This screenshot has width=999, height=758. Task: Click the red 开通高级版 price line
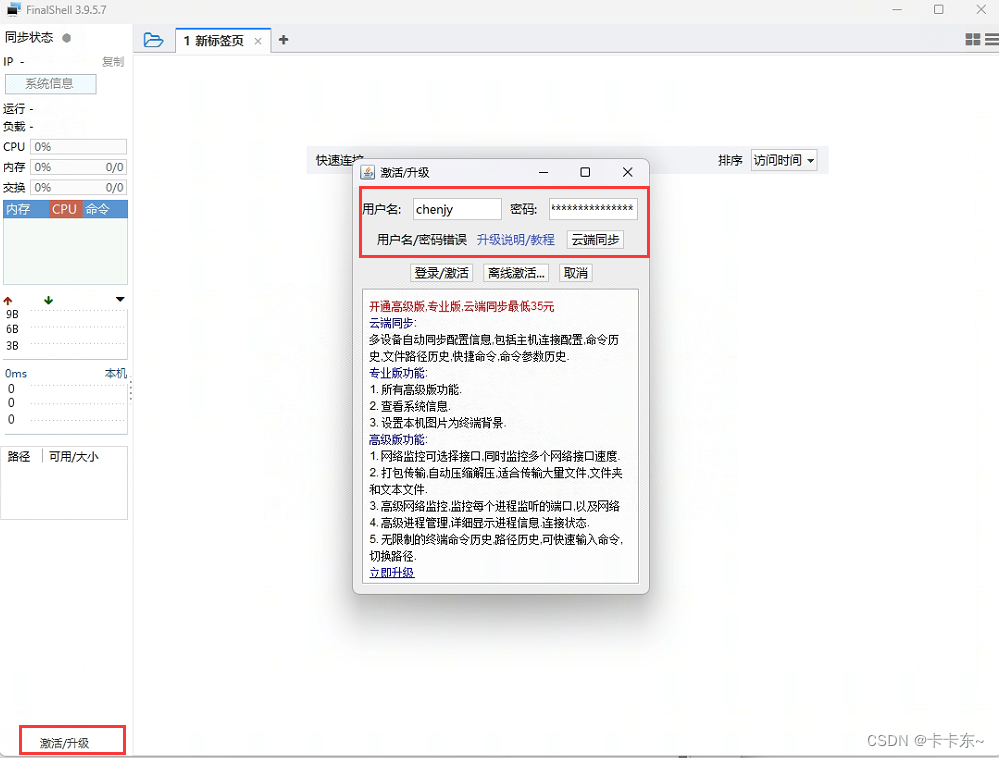[x=462, y=307]
